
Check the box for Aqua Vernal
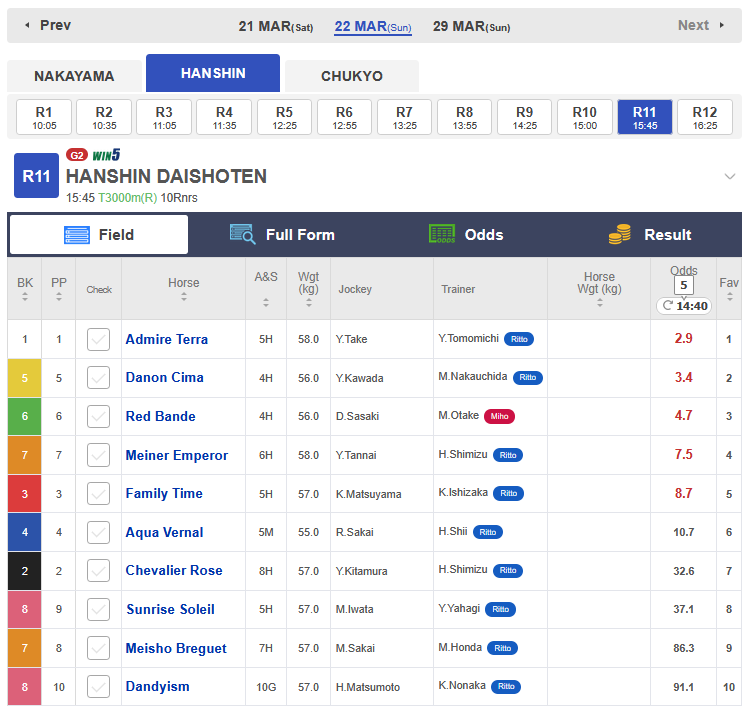point(98,532)
